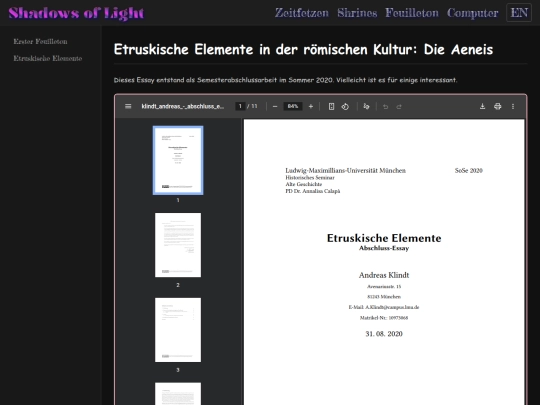
Task: Click the page number input field
Action: 240,106
